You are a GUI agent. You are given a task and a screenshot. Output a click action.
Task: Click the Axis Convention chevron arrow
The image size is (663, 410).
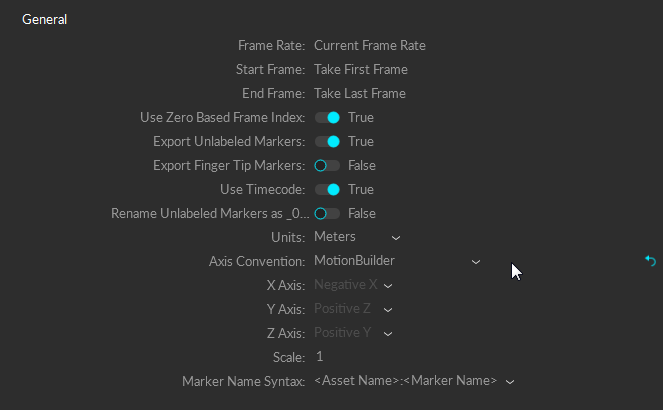point(476,262)
